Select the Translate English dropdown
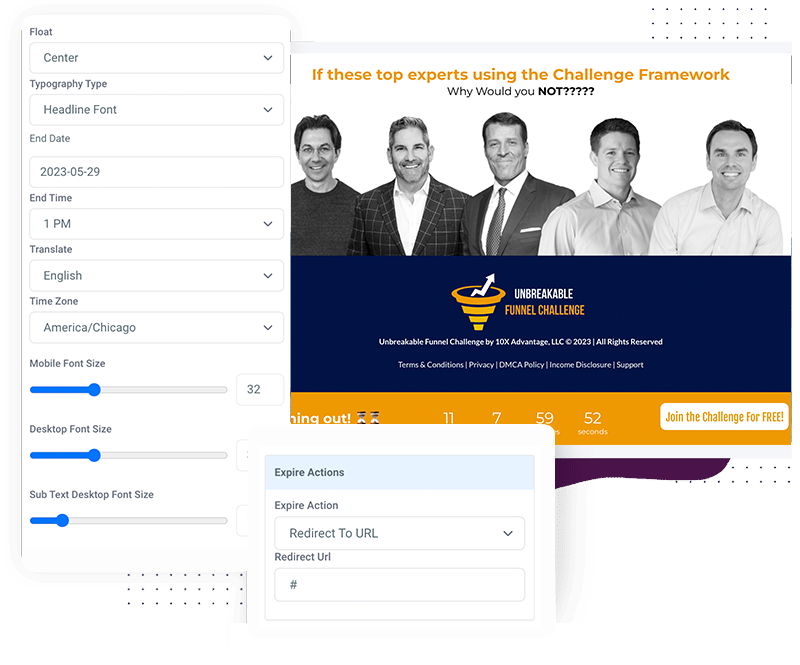This screenshot has width=800, height=665. (157, 276)
